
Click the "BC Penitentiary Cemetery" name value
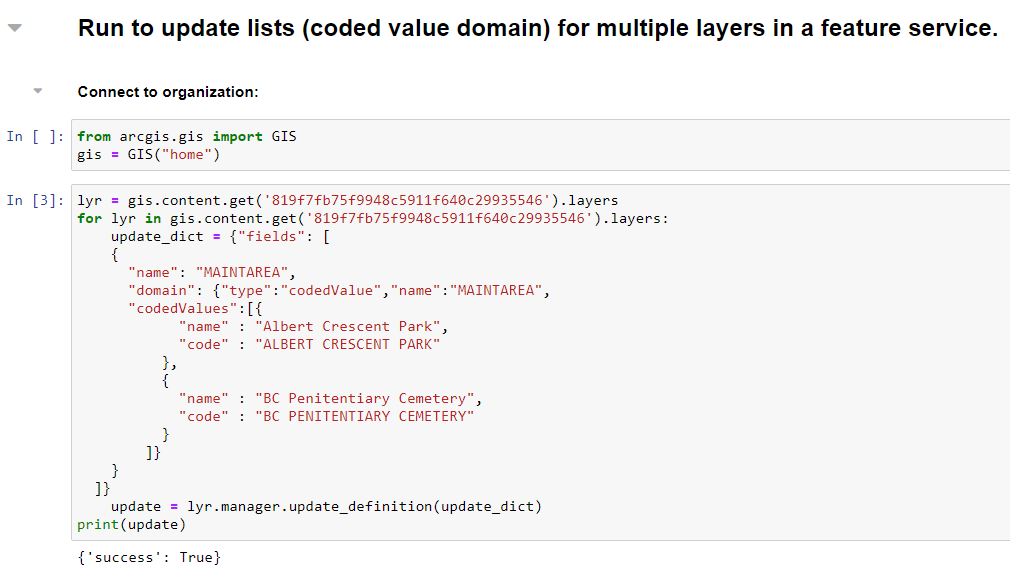point(365,399)
